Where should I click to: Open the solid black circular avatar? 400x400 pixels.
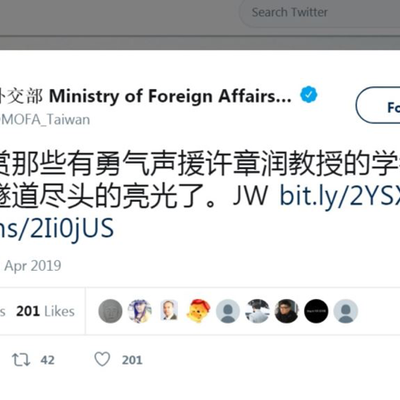316,311
